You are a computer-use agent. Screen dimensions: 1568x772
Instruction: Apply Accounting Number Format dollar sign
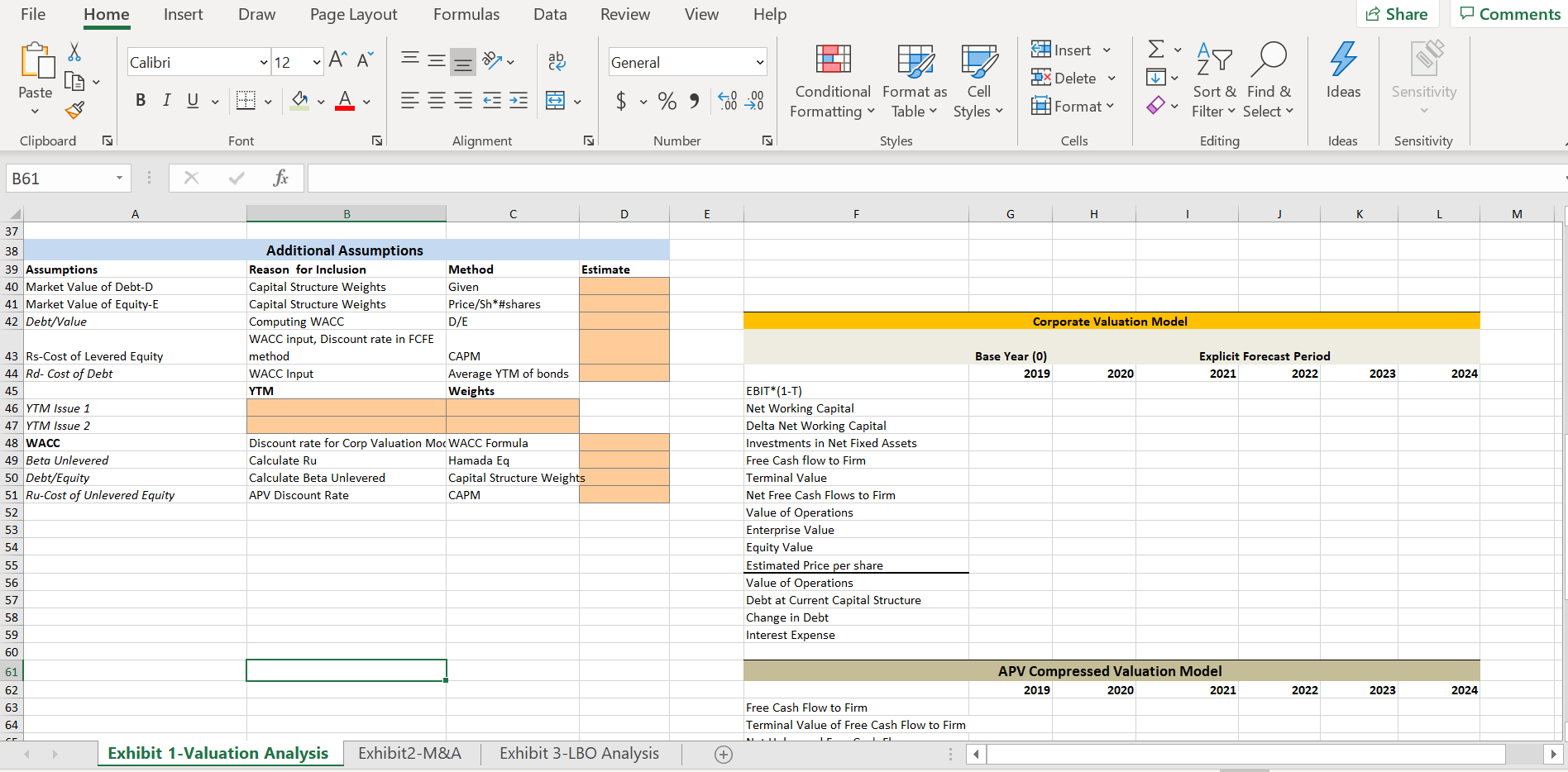coord(621,101)
